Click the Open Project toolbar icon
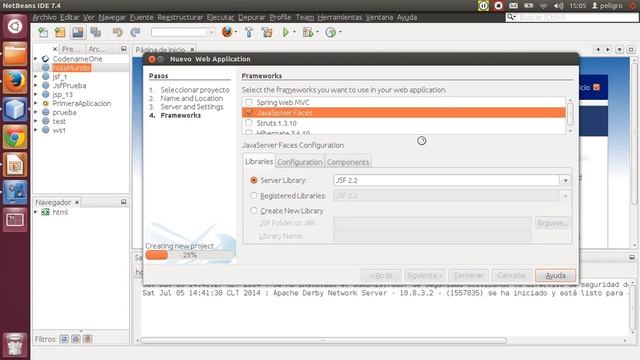640x360 pixels. tap(78, 32)
